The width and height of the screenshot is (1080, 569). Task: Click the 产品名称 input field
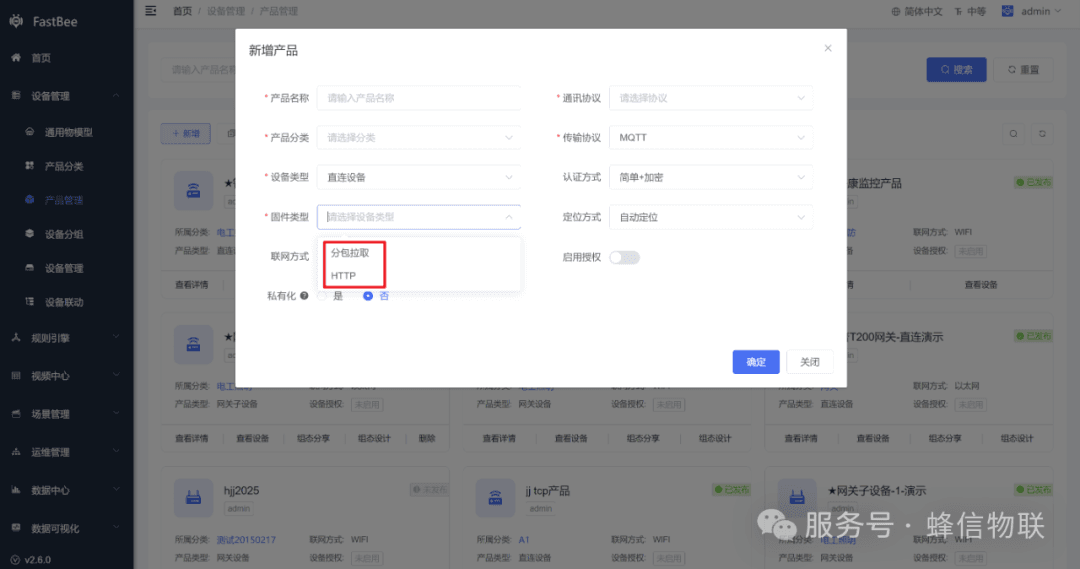(419, 98)
